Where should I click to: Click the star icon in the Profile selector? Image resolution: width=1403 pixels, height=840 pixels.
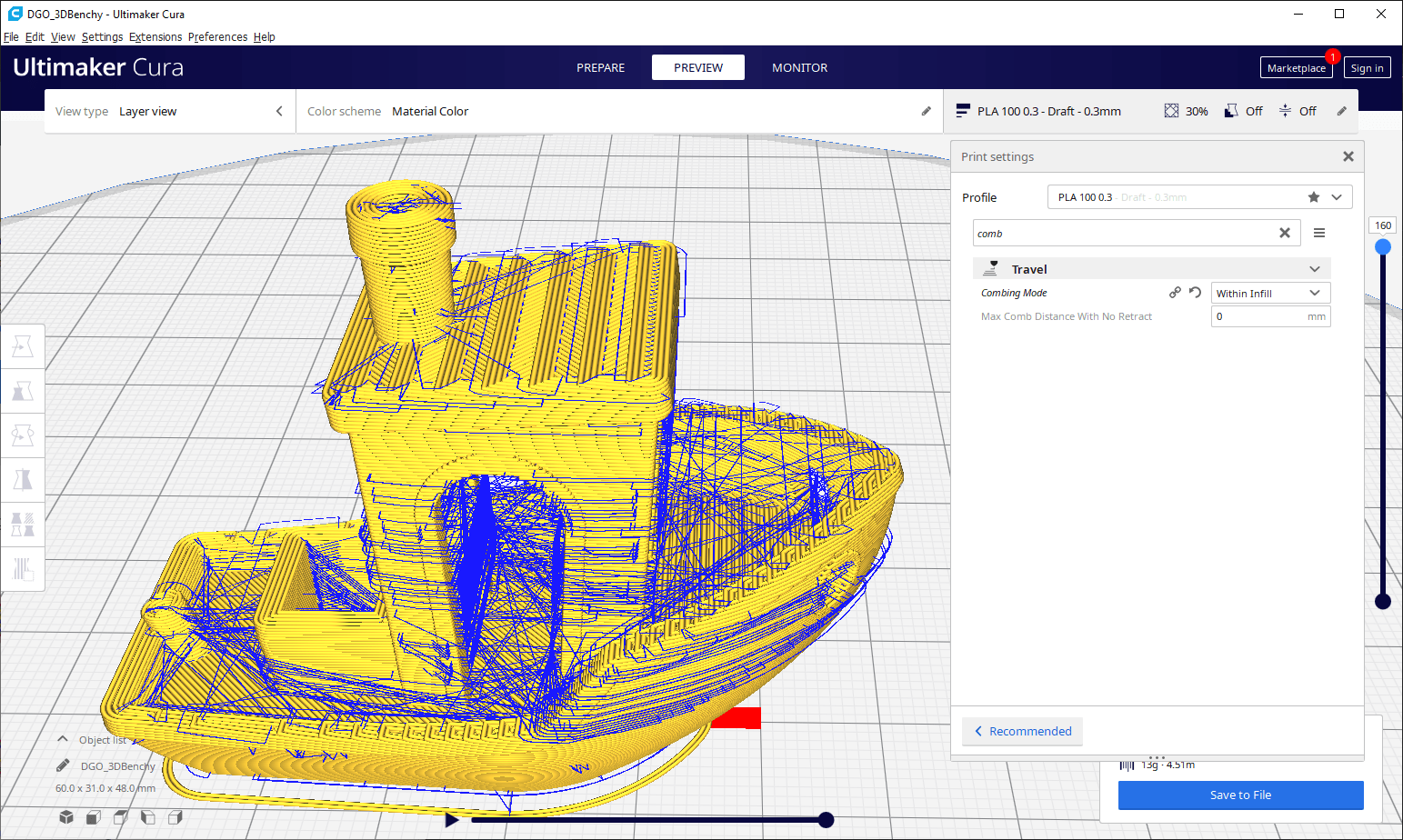tap(1314, 197)
